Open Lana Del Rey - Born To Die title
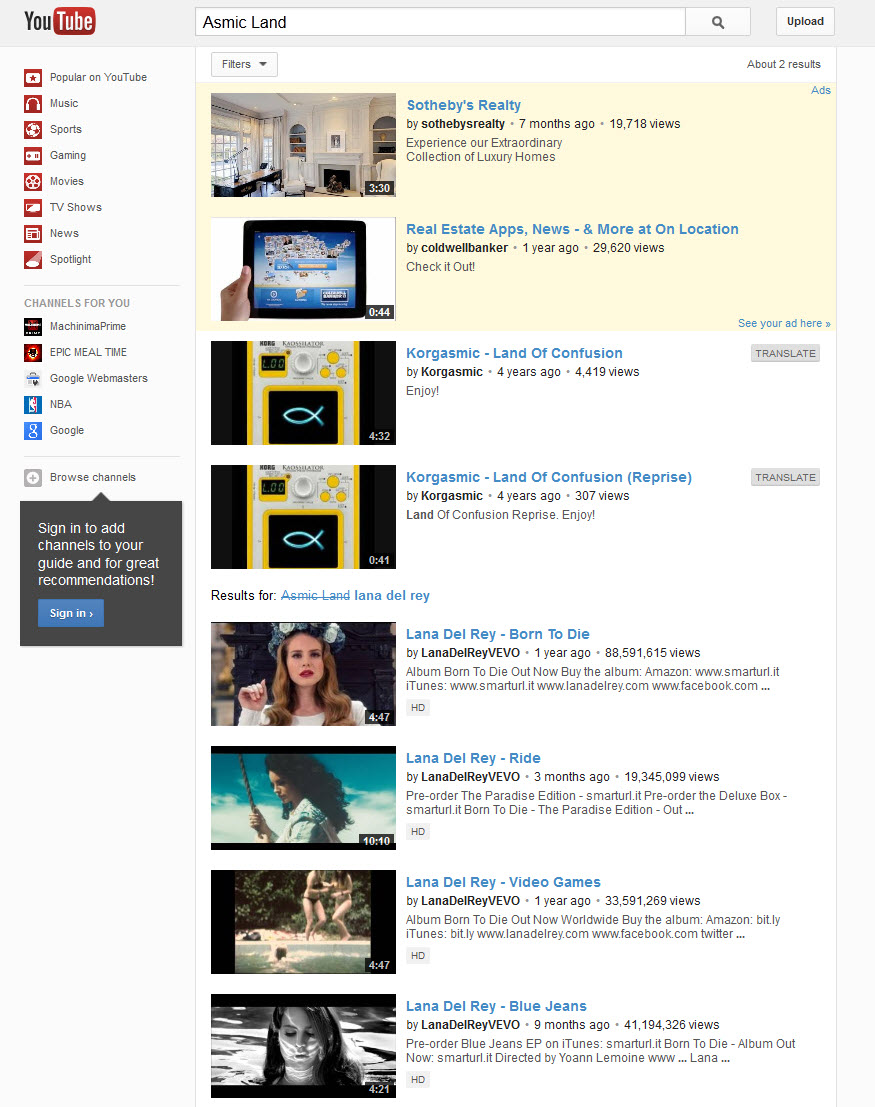Image resolution: width=875 pixels, height=1107 pixels. coord(498,634)
